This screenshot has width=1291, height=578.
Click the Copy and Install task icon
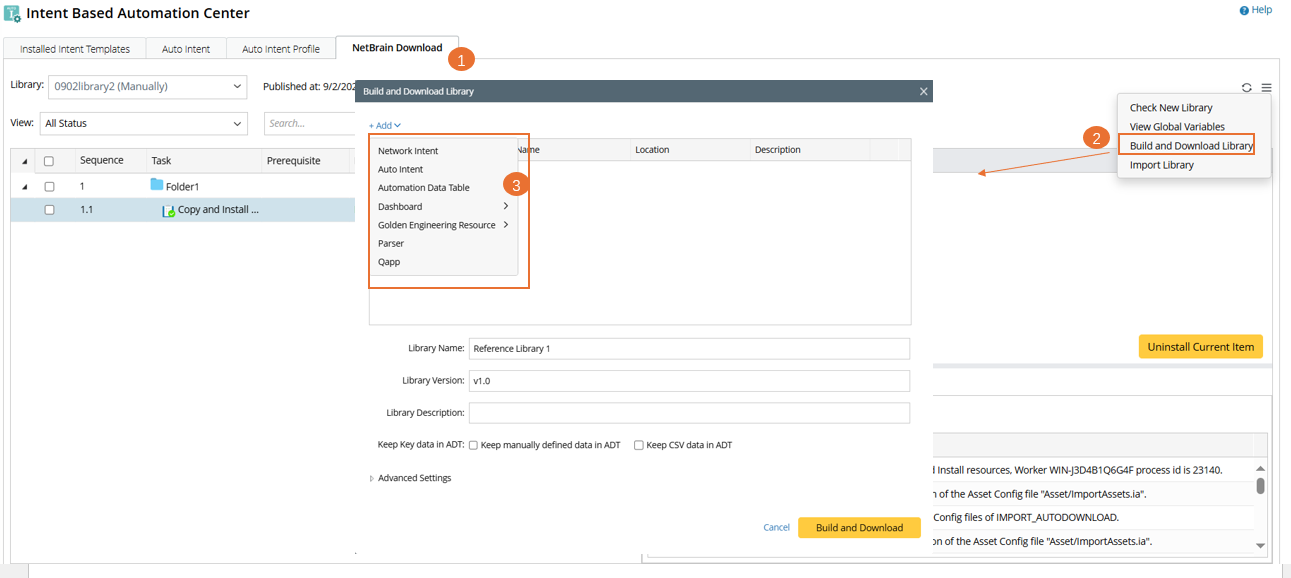pos(168,211)
